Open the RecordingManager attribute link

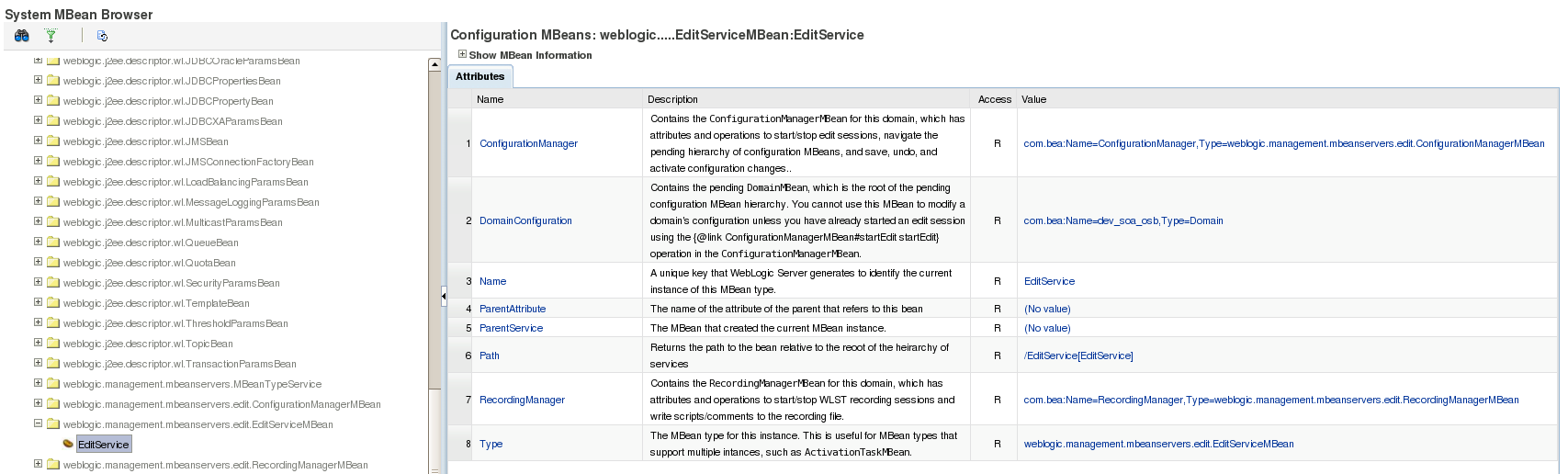click(522, 400)
